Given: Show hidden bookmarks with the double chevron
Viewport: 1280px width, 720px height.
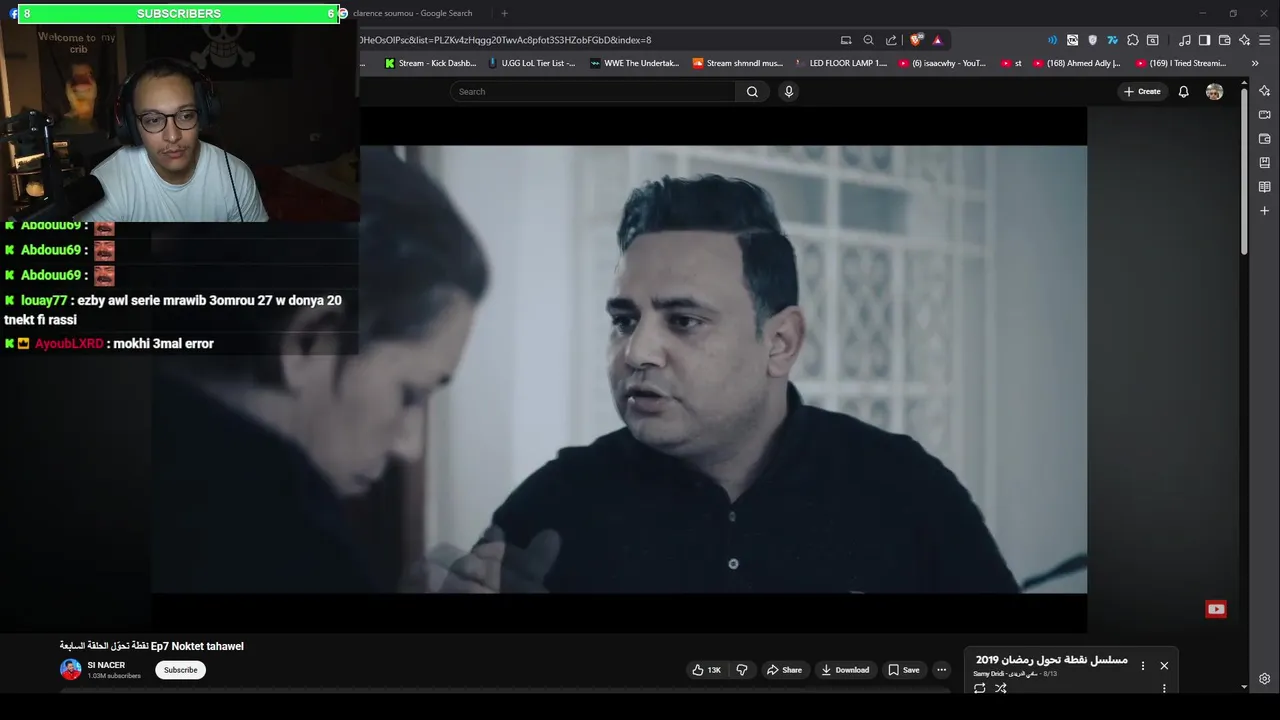Looking at the screenshot, I should 1255,63.
